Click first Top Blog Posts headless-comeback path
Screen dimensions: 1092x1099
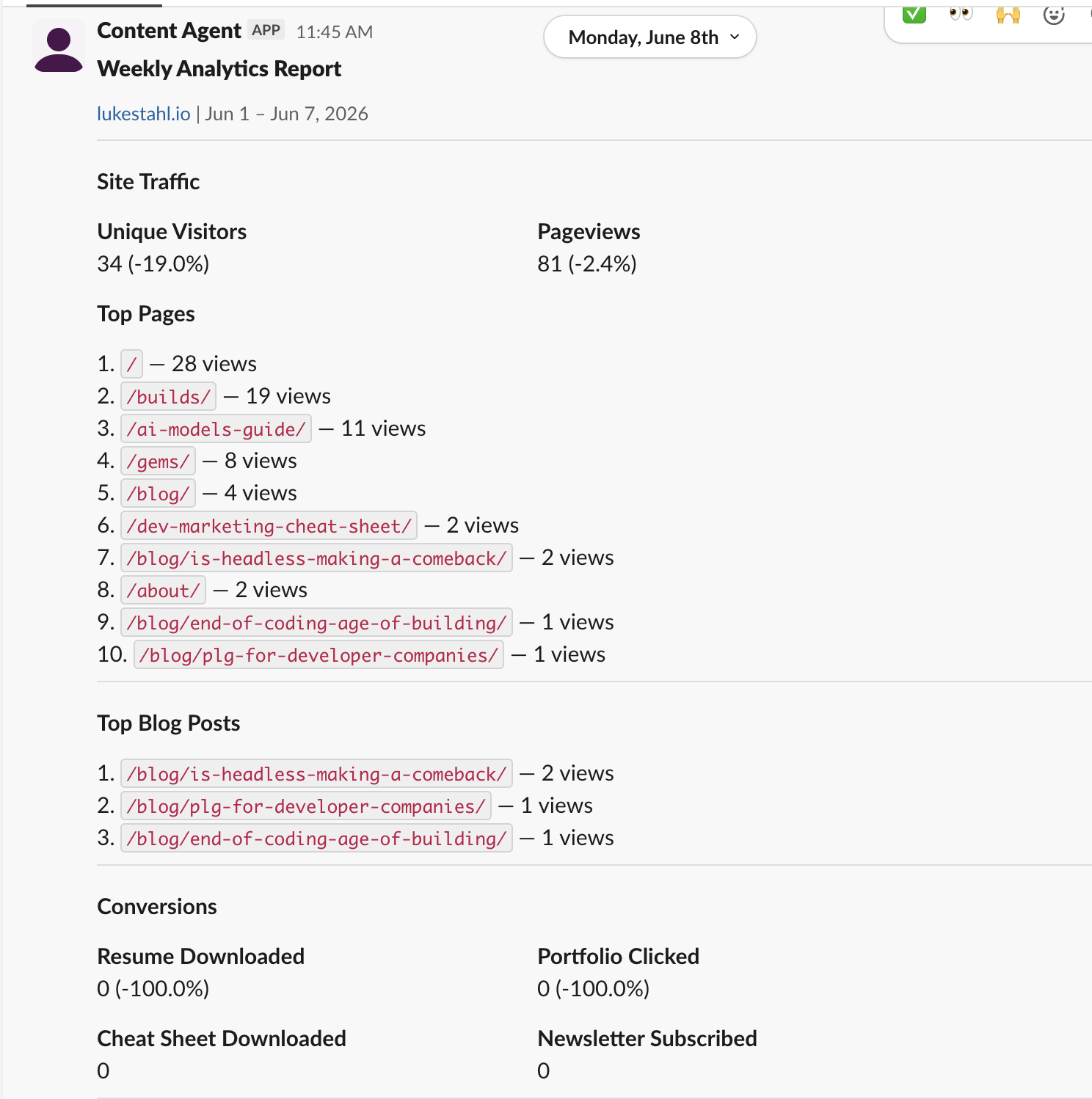click(316, 774)
